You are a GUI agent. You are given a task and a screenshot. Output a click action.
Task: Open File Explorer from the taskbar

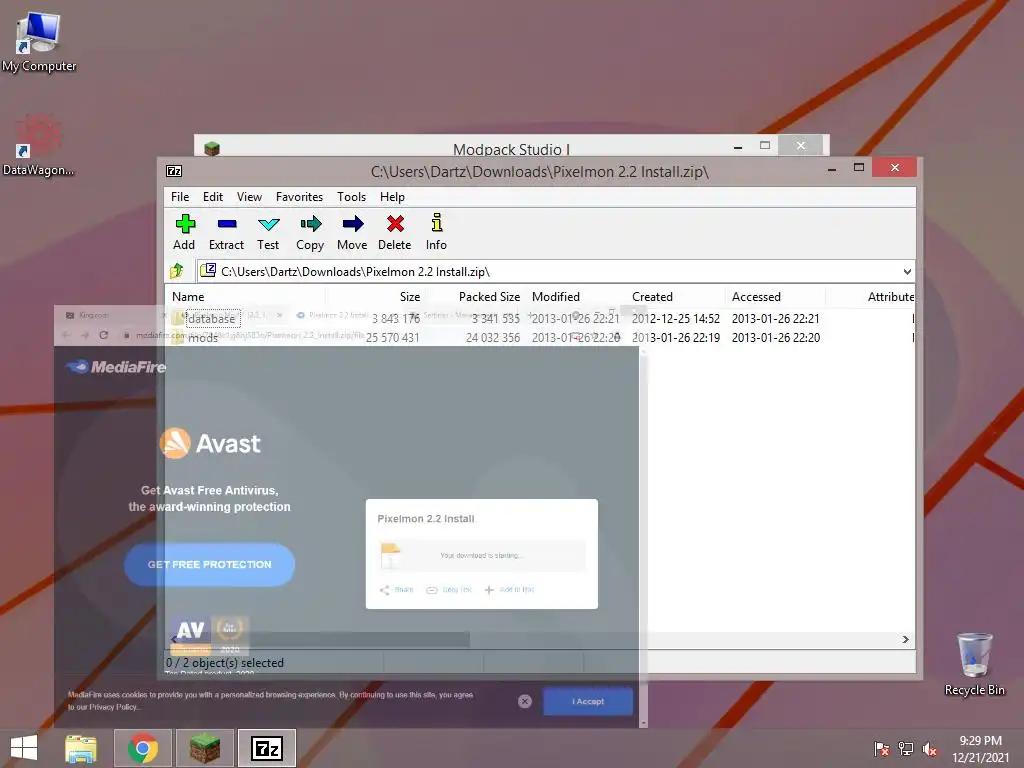(x=81, y=748)
